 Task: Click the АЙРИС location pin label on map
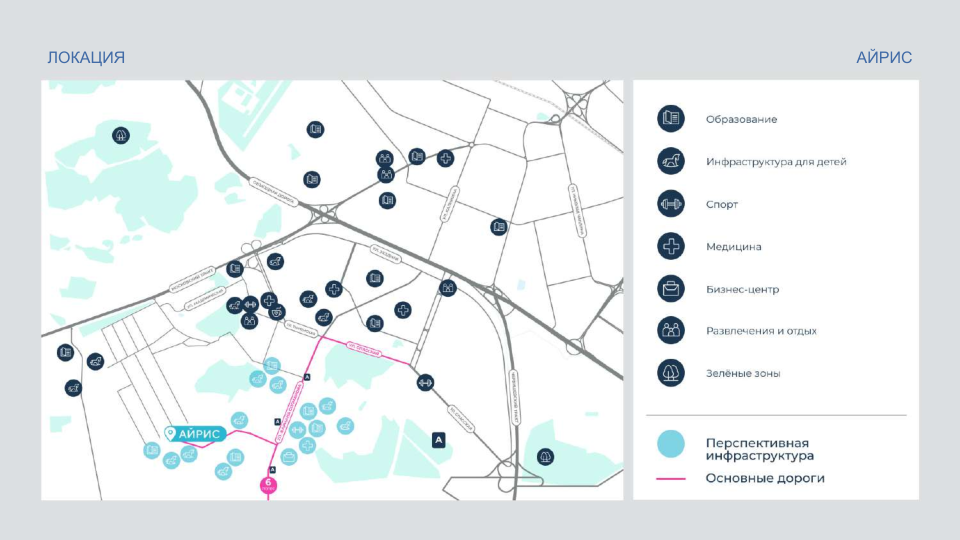(193, 433)
